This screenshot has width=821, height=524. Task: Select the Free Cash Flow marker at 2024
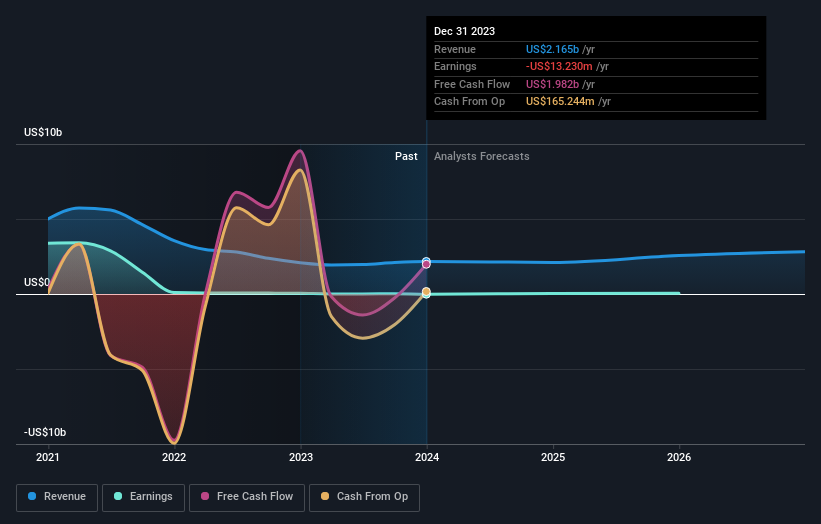(x=426, y=264)
